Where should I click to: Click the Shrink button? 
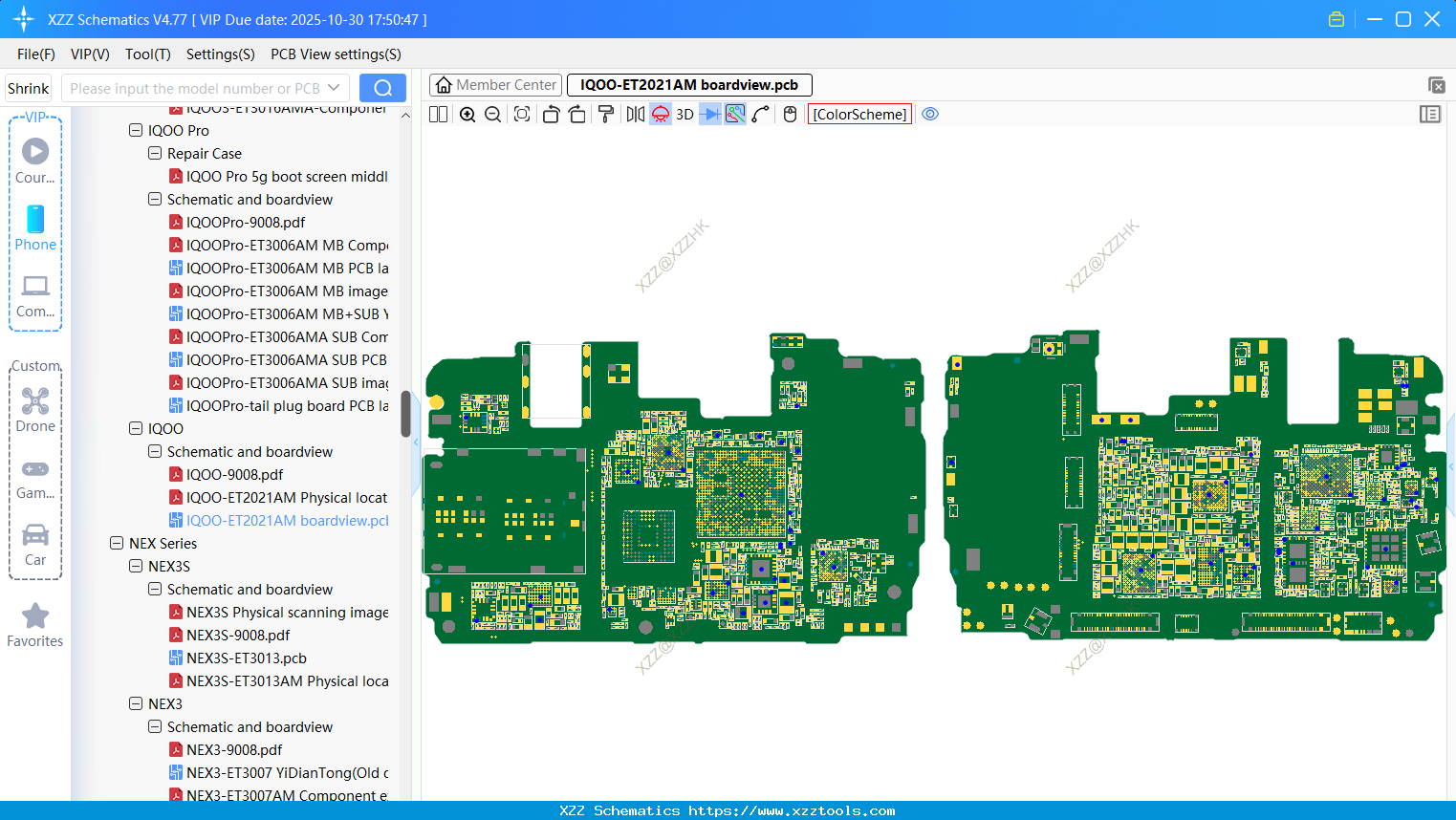point(29,88)
